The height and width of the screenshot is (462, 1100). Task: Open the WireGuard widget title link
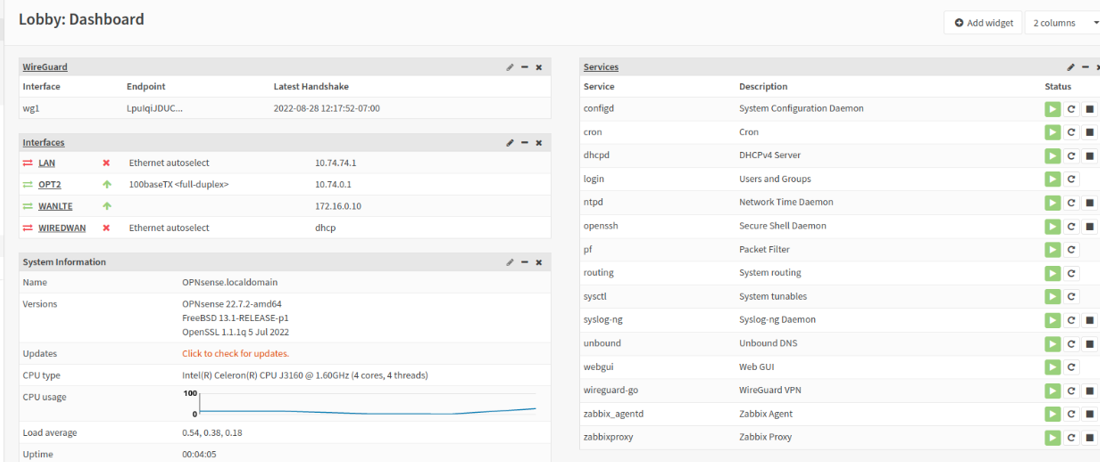pos(45,67)
